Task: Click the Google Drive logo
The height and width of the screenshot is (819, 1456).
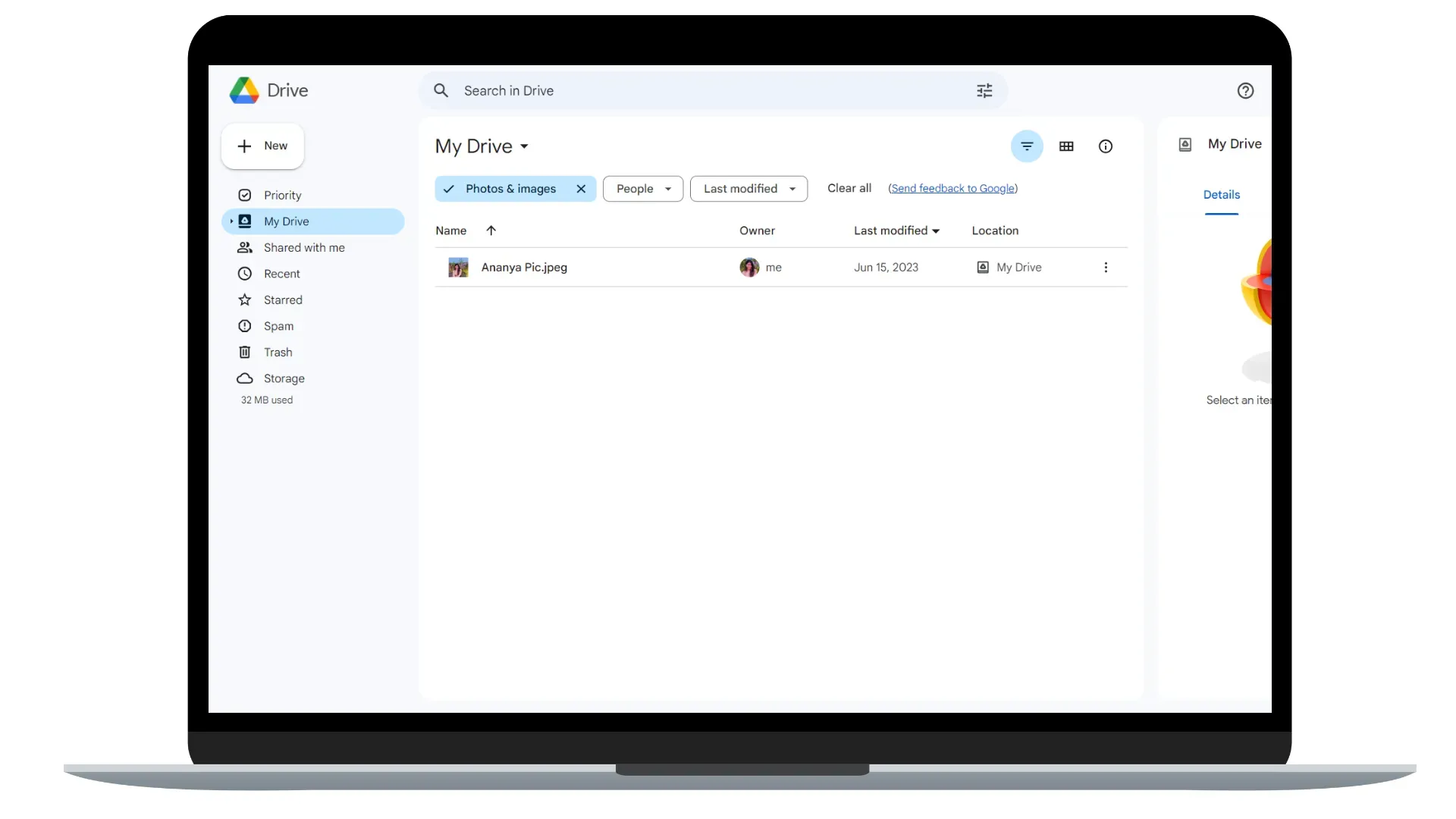Action: pos(245,90)
